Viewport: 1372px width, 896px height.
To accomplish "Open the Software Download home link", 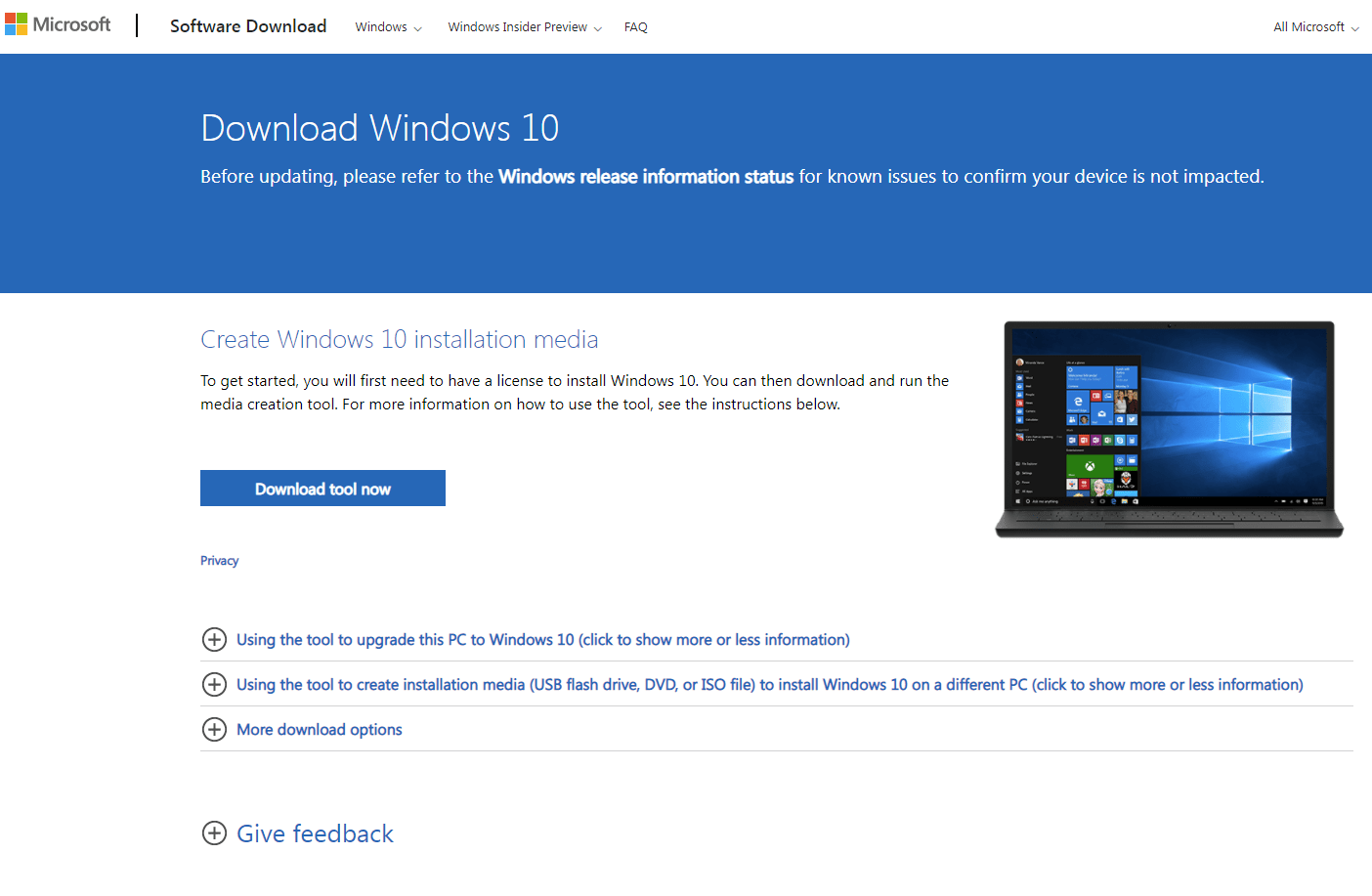I will [x=248, y=26].
